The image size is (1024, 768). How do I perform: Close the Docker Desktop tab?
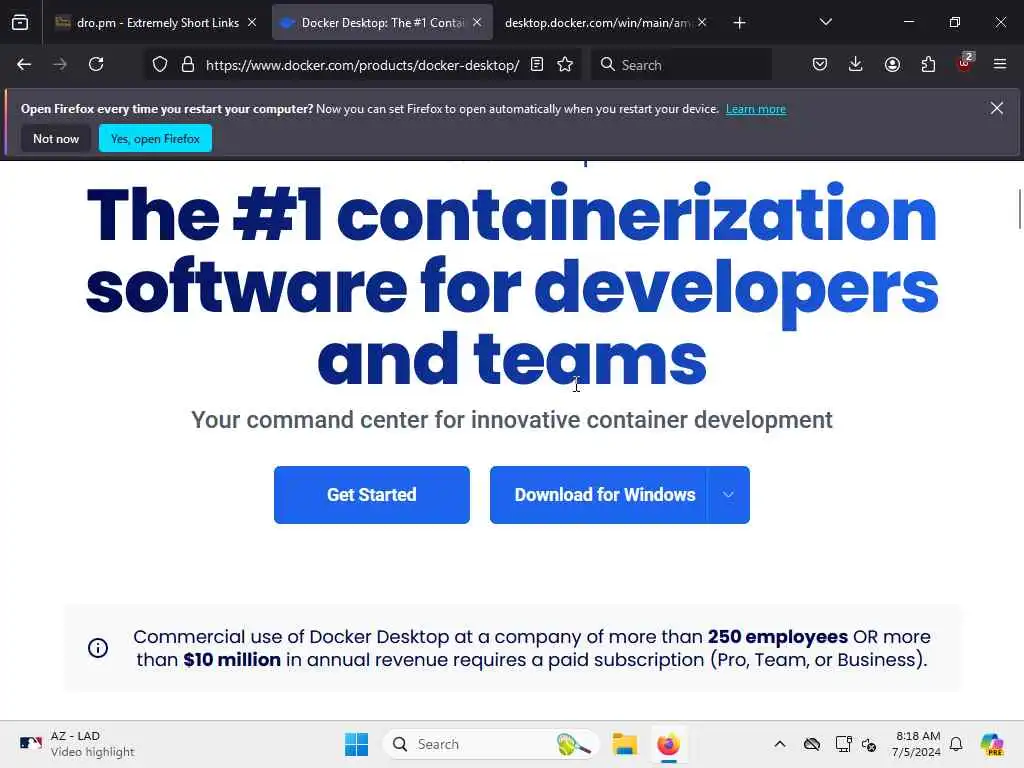pyautogui.click(x=477, y=23)
